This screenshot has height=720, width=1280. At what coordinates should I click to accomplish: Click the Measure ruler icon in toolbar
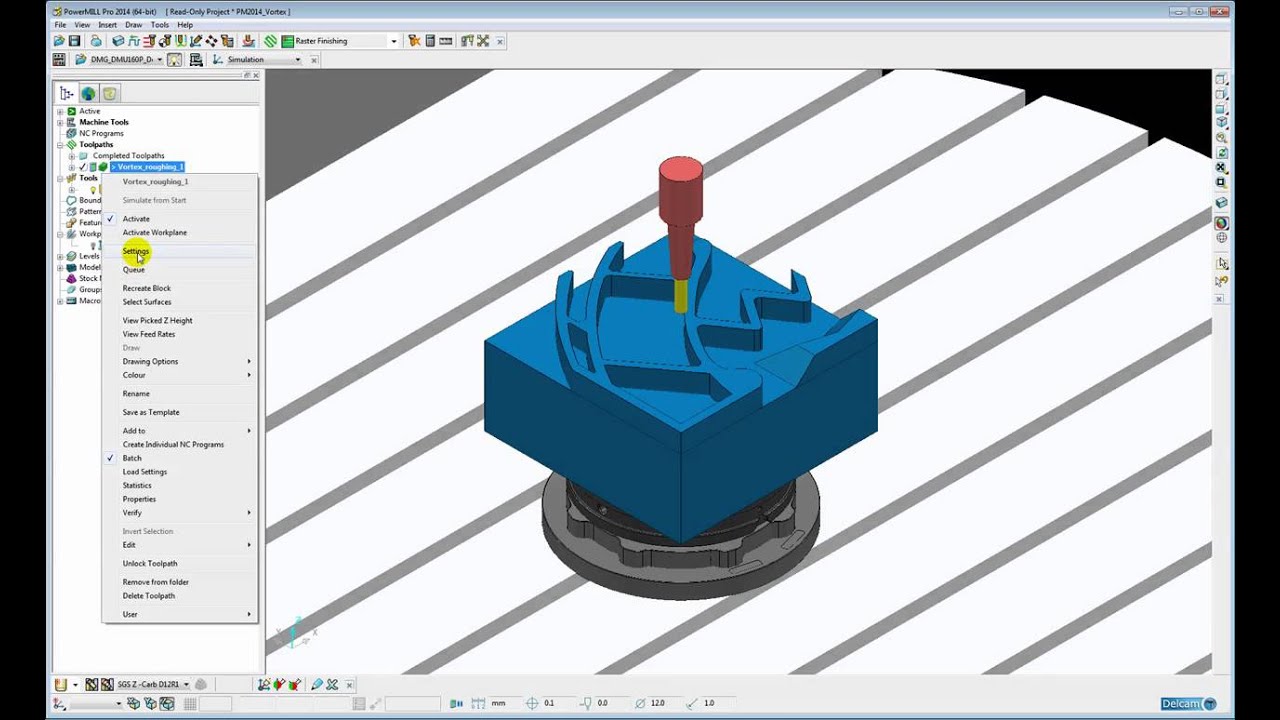point(445,41)
